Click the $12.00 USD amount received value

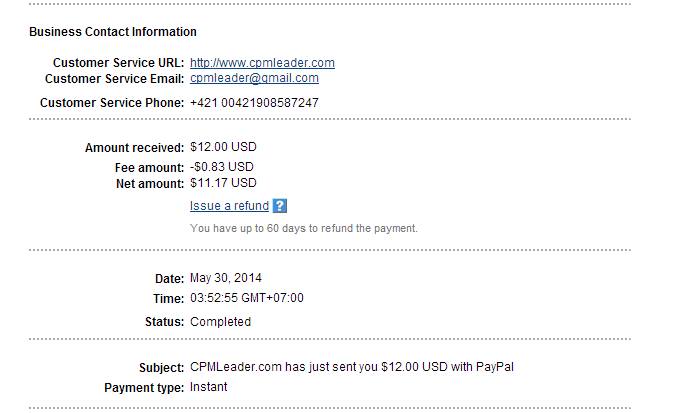pos(223,147)
